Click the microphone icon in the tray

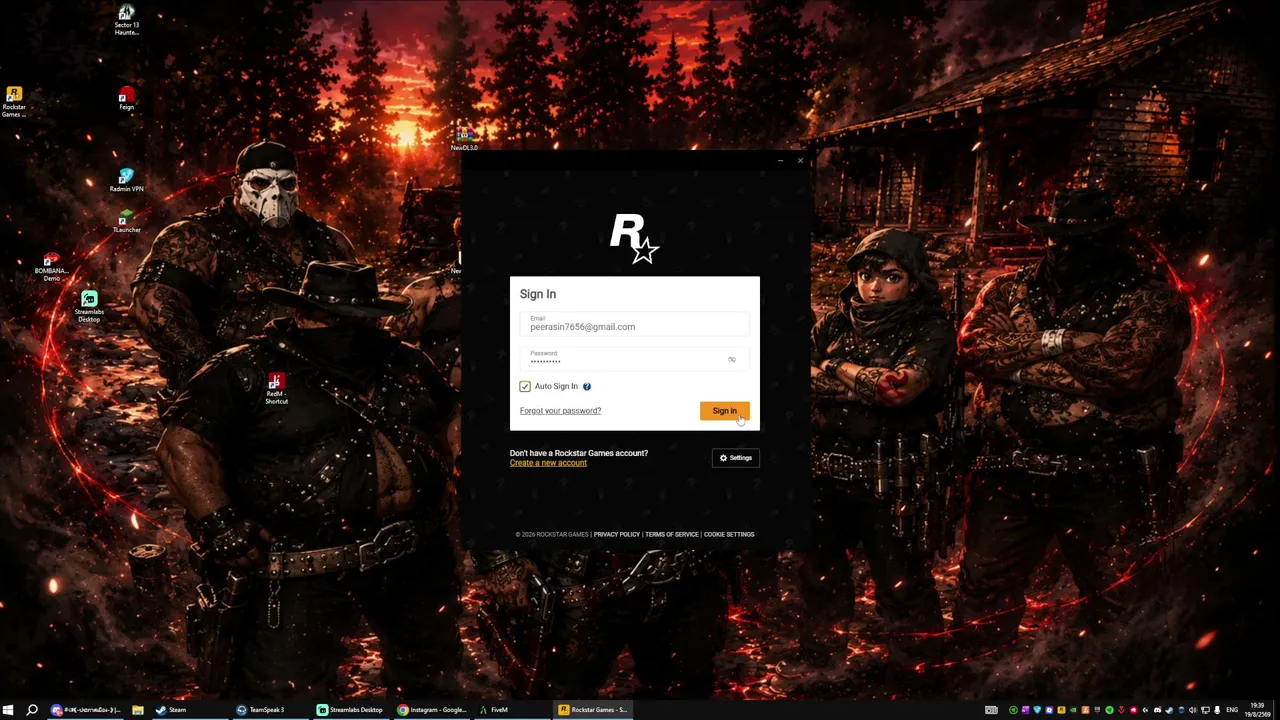(1217, 710)
